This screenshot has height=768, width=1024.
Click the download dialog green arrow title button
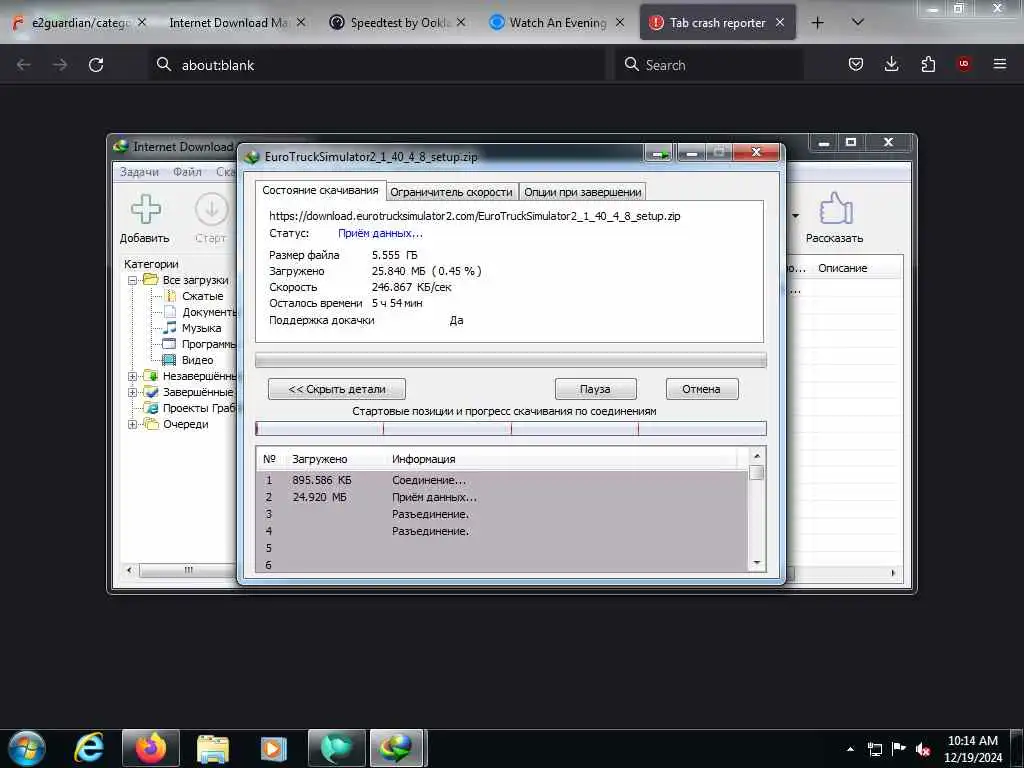pyautogui.click(x=660, y=153)
